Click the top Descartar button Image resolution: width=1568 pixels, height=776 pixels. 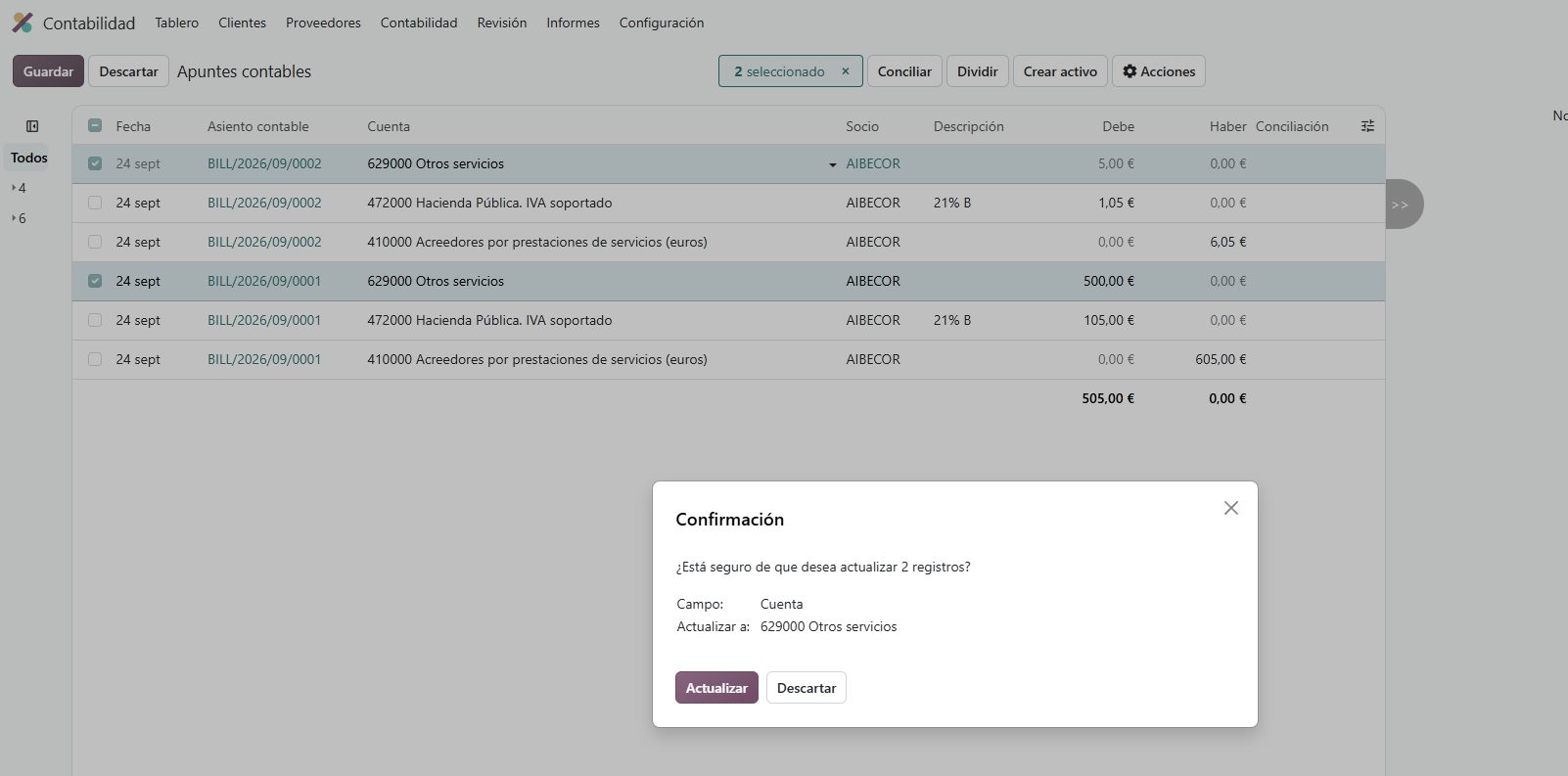(x=128, y=71)
